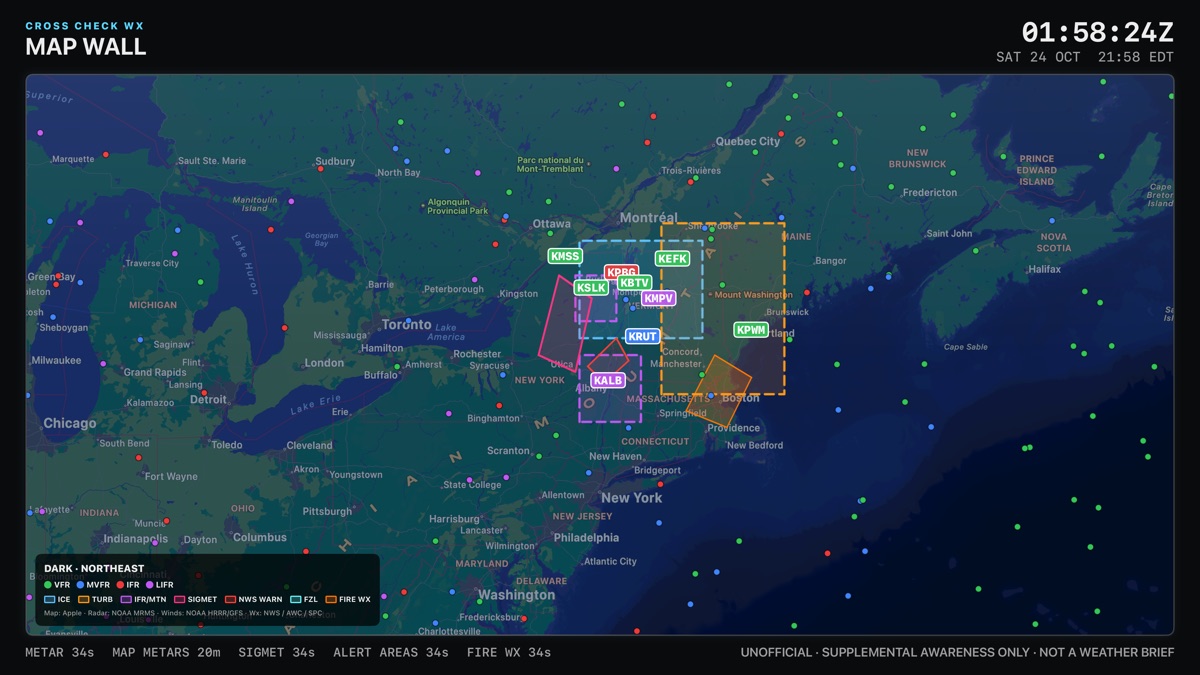Click the Toronto city label
Screen dimensions: 1200x675
pos(406,324)
